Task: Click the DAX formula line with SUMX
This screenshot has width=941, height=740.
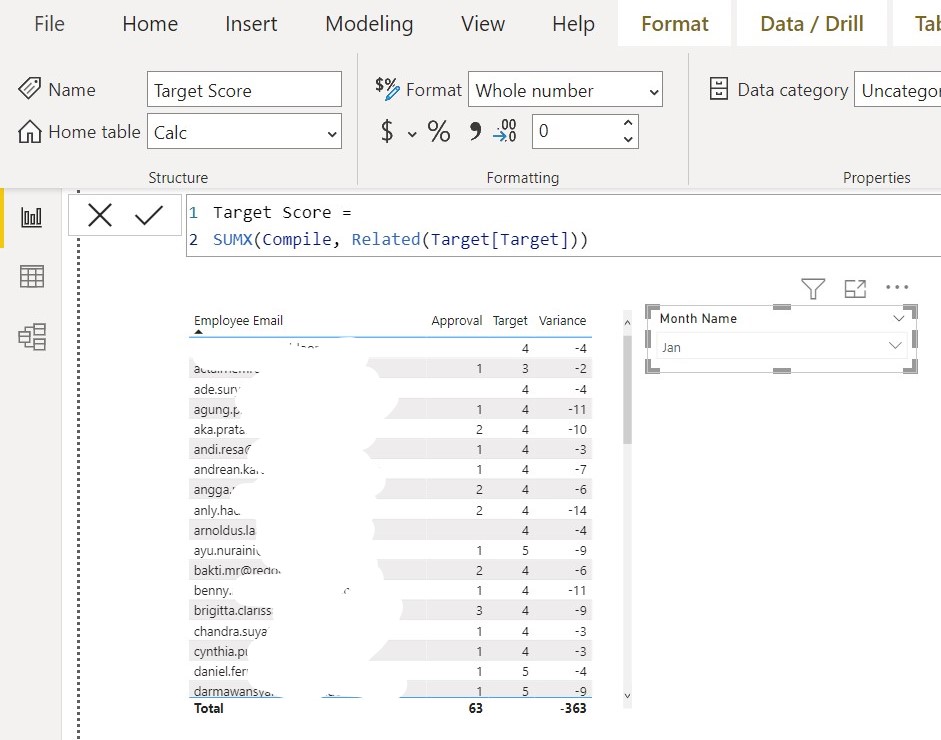Action: [400, 239]
